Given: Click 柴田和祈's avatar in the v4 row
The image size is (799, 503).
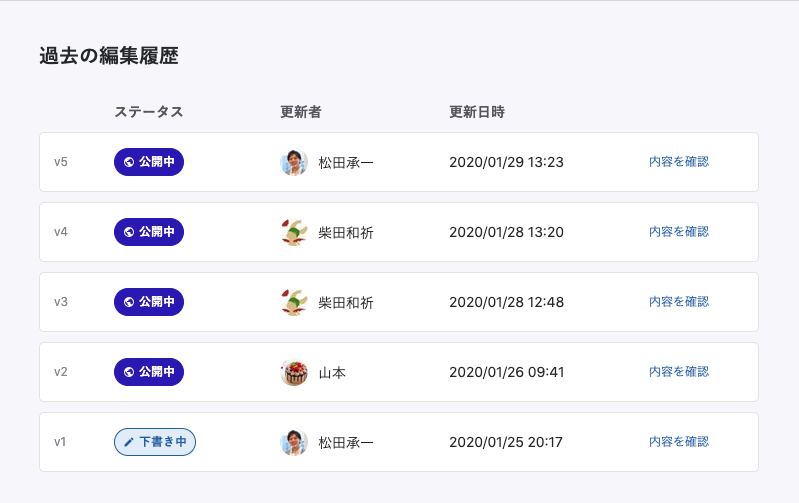Looking at the screenshot, I should (x=294, y=232).
